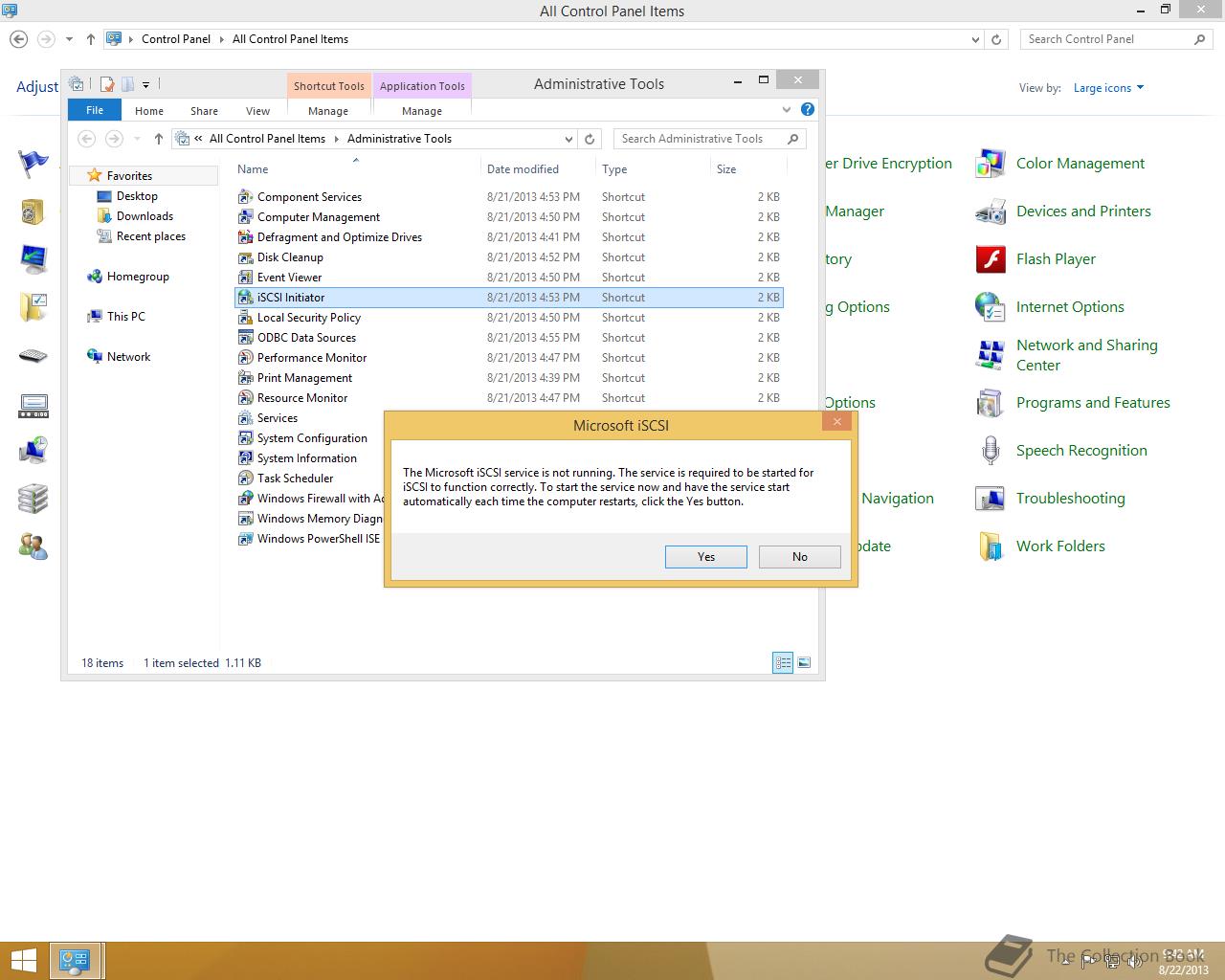Screen dimensions: 1225x980
Task: Open Network and Sharing Center icon
Action: pyautogui.click(x=990, y=355)
